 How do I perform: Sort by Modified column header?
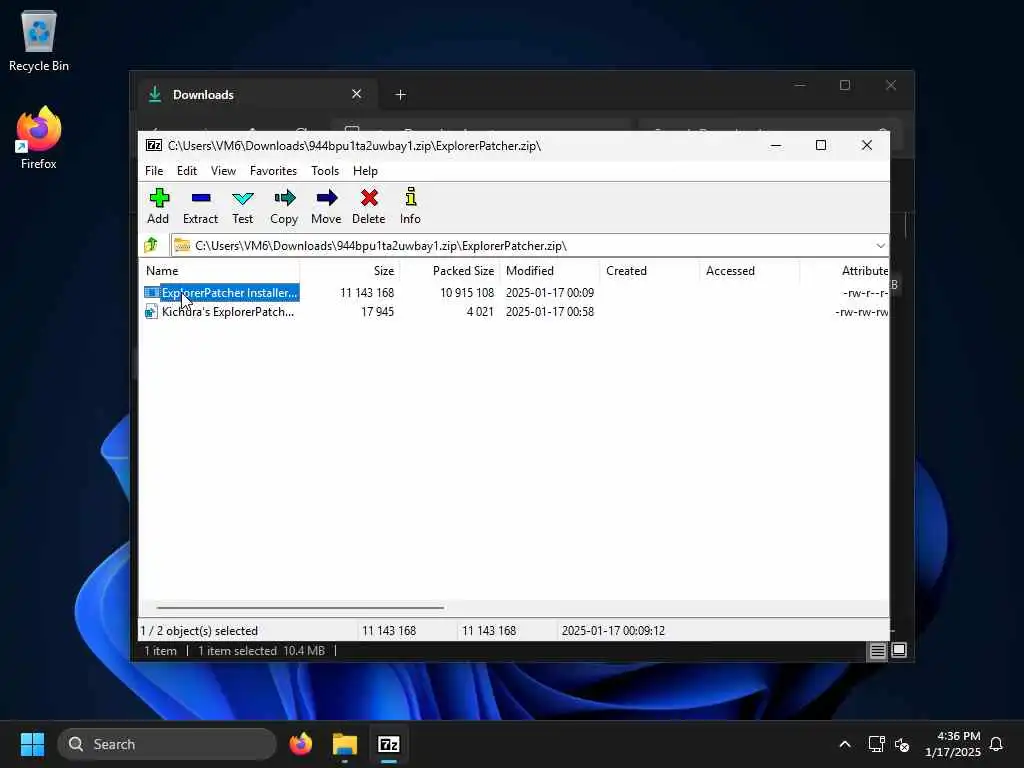coord(550,270)
